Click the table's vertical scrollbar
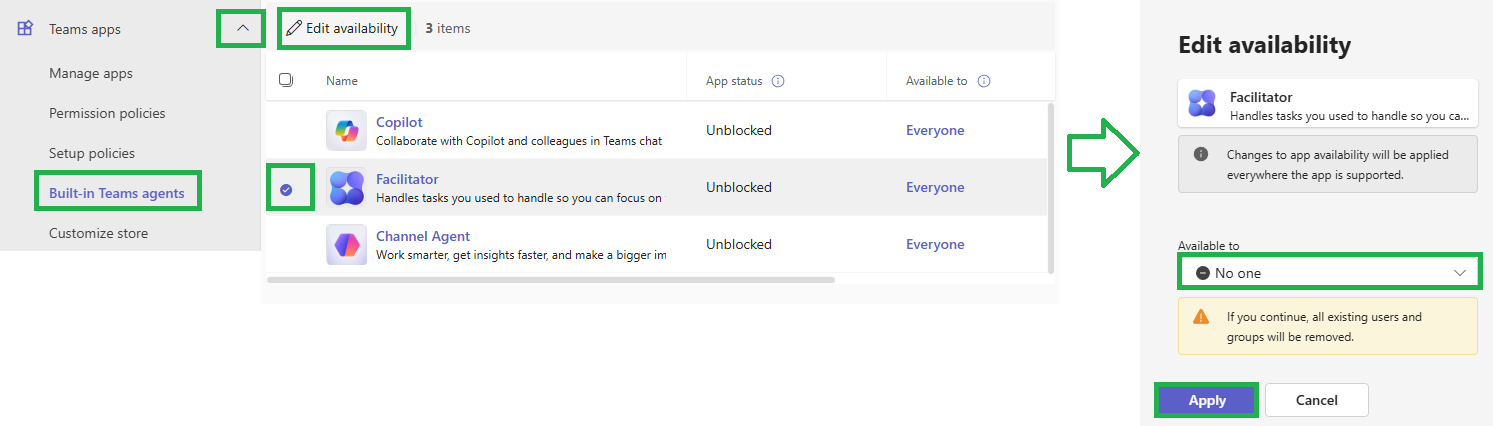 1050,187
